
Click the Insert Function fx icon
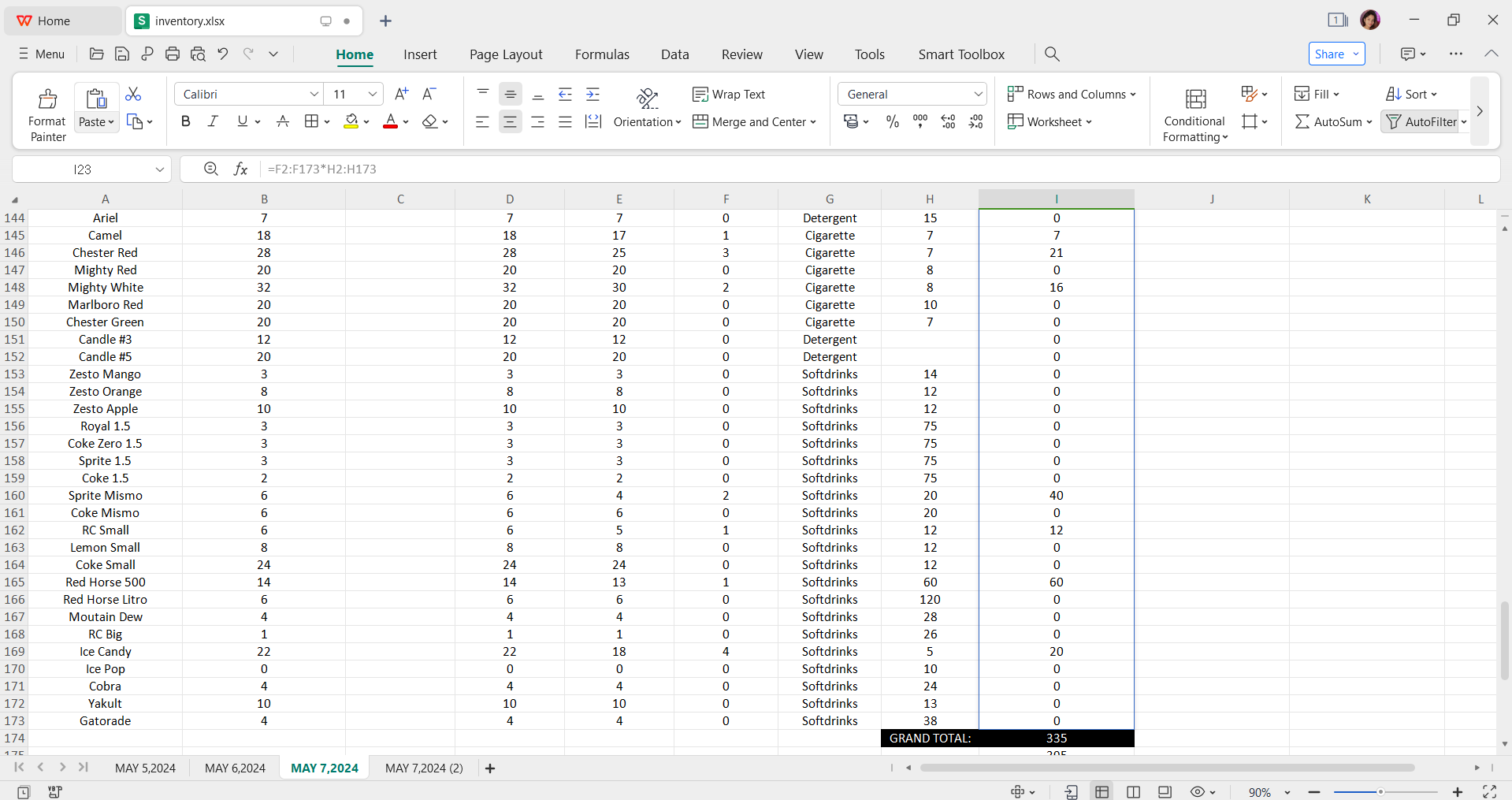click(241, 169)
